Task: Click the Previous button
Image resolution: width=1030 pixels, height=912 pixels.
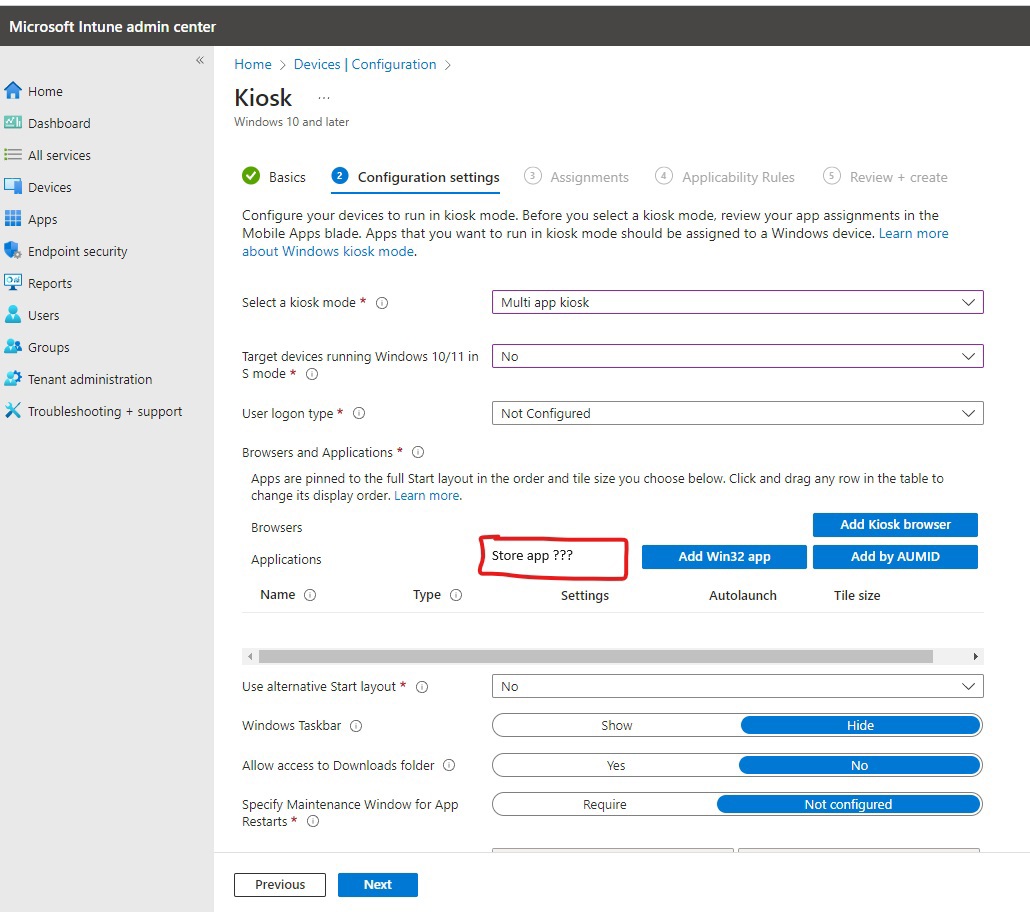Action: 280,884
